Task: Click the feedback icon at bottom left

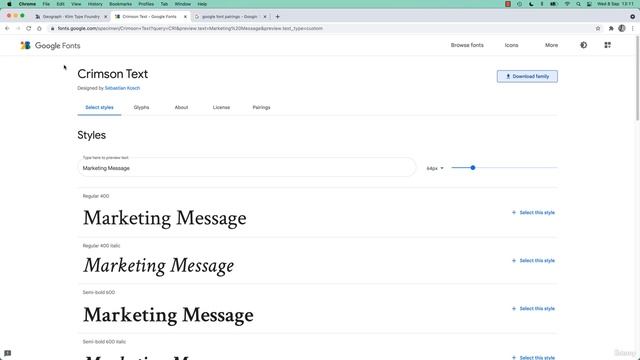Action: click(x=7, y=353)
